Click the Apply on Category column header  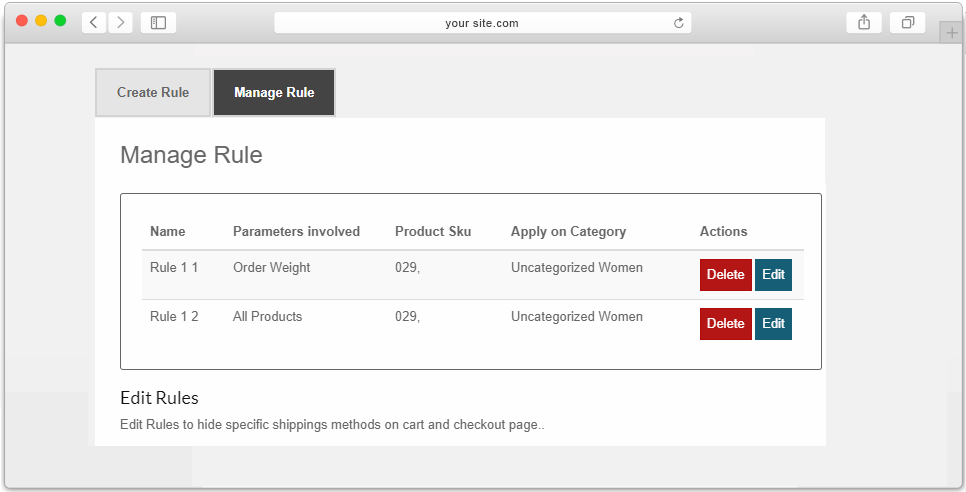[x=568, y=232]
